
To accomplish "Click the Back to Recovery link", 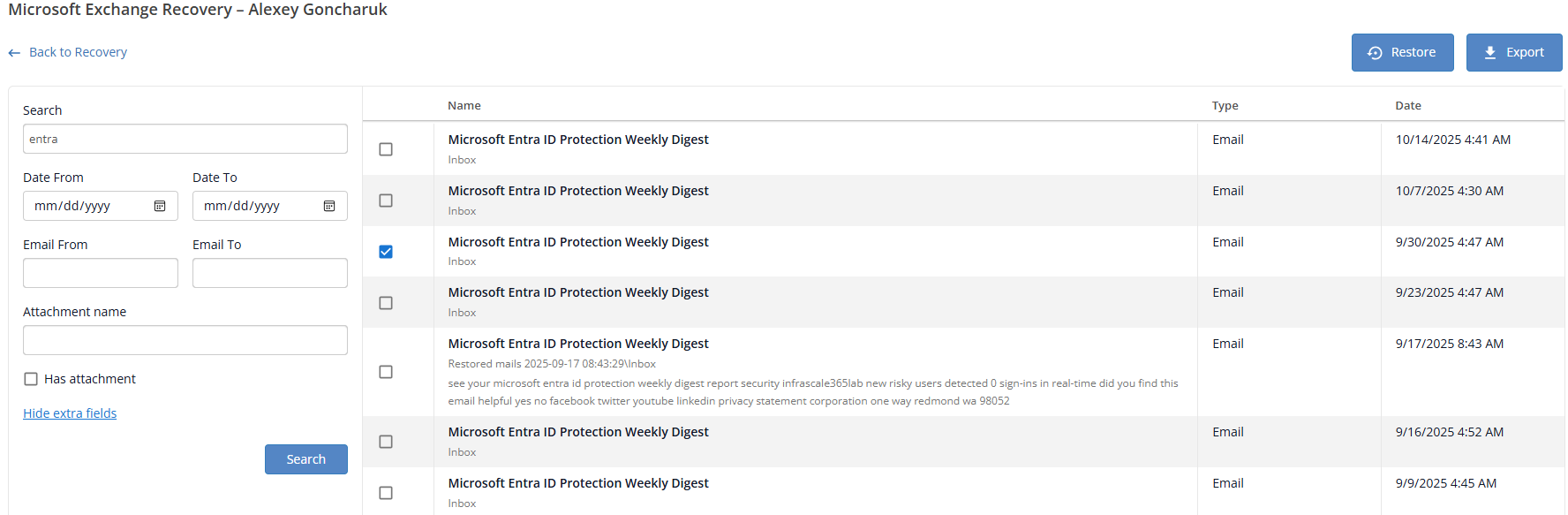I will point(78,52).
